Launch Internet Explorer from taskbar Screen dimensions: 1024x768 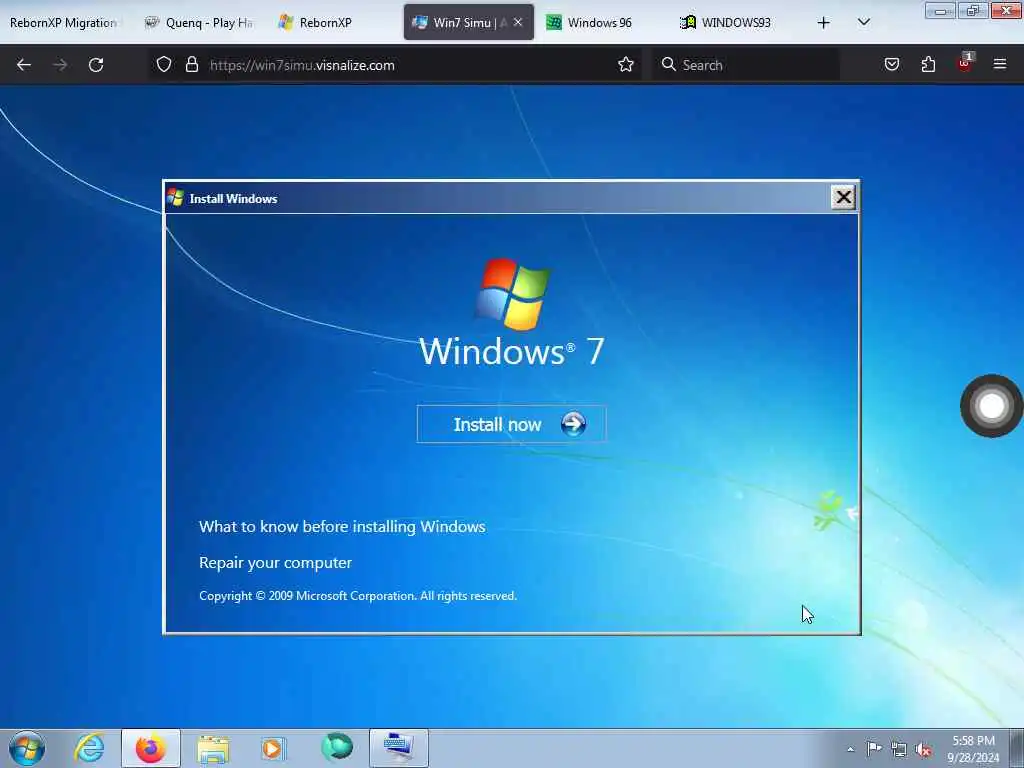point(89,748)
